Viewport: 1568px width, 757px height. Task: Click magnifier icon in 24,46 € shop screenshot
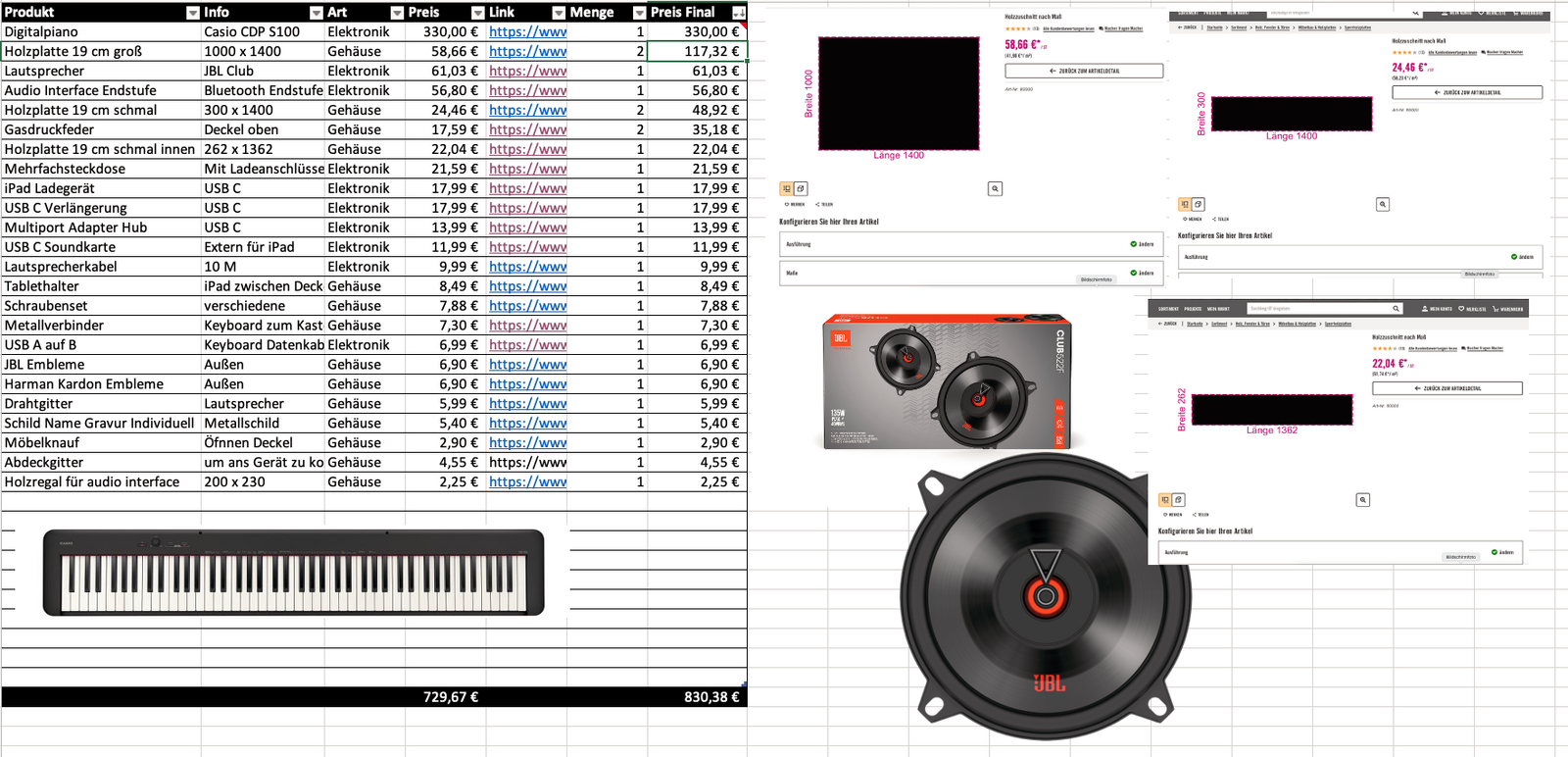[x=1383, y=204]
